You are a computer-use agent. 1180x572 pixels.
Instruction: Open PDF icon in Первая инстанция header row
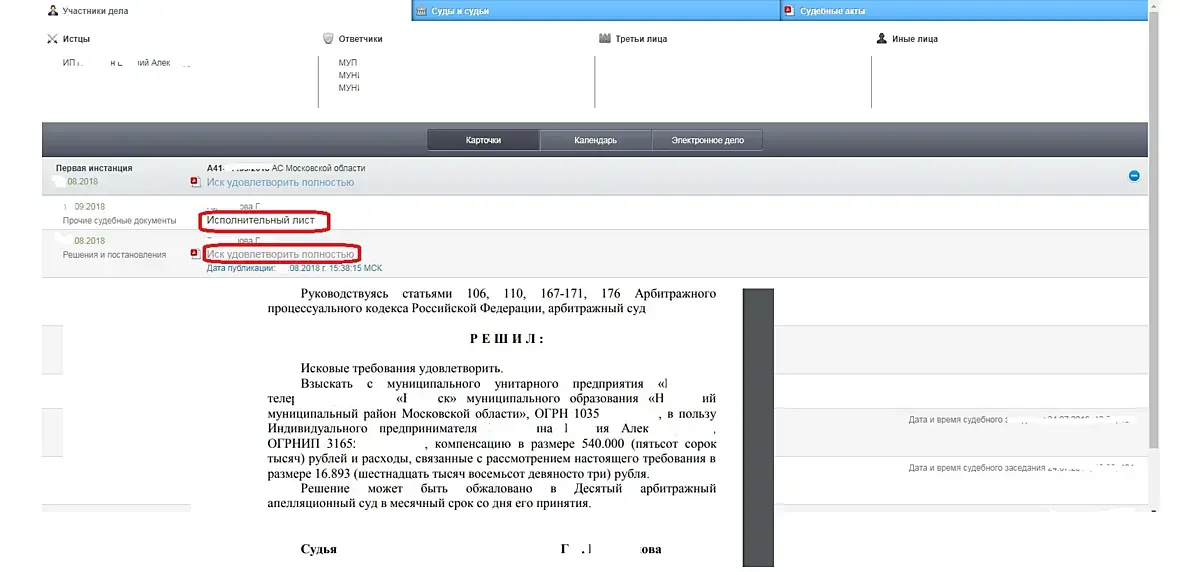point(195,182)
